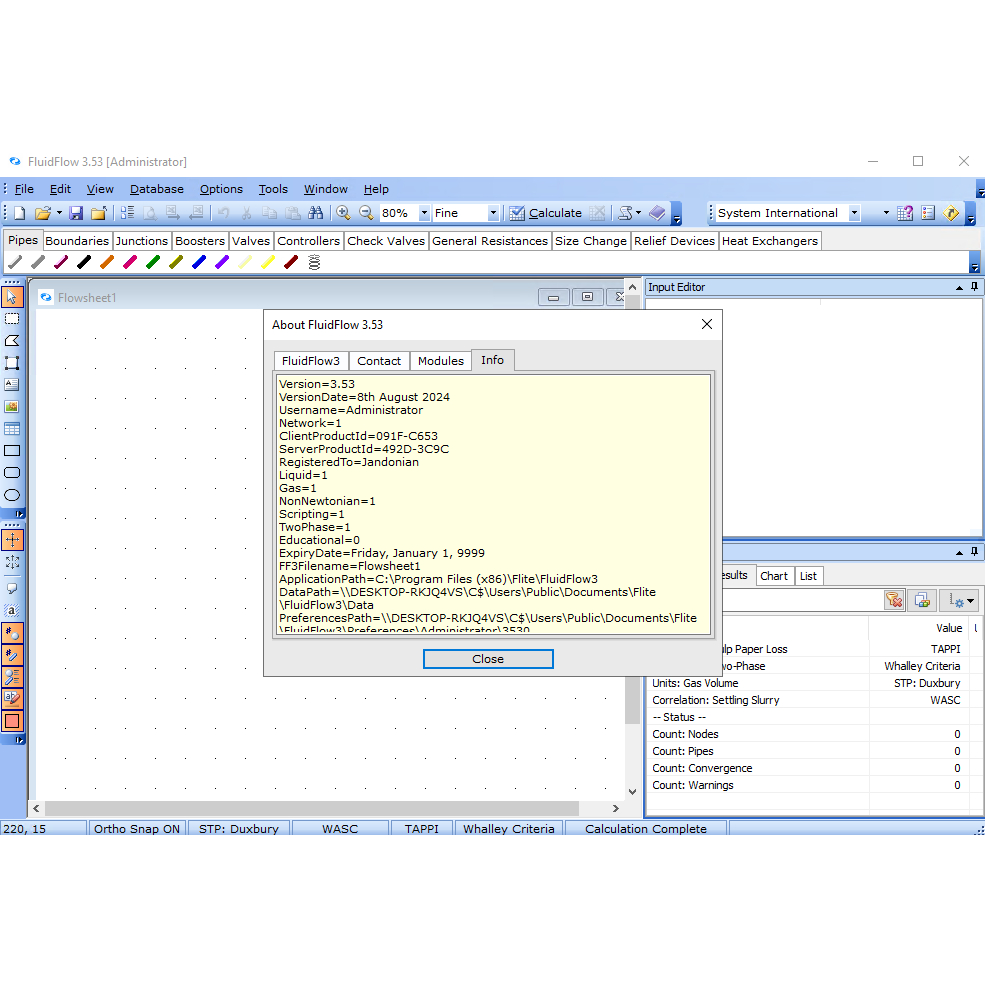Image resolution: width=985 pixels, height=985 pixels.
Task: Toggle Ortho Snap in the status bar
Action: [136, 828]
